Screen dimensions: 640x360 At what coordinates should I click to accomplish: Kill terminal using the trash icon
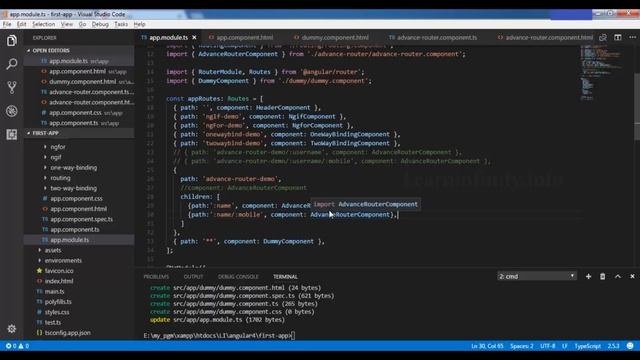(602, 276)
